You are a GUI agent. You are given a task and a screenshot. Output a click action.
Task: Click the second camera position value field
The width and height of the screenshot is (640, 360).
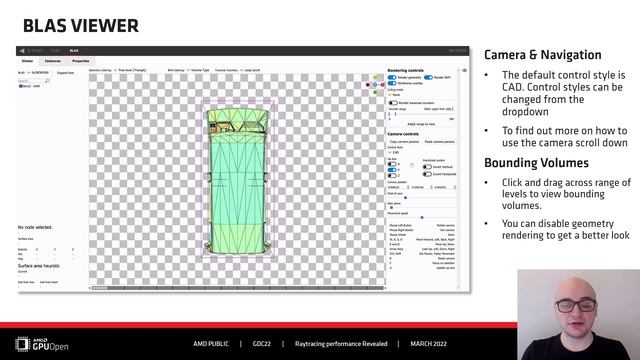421,187
